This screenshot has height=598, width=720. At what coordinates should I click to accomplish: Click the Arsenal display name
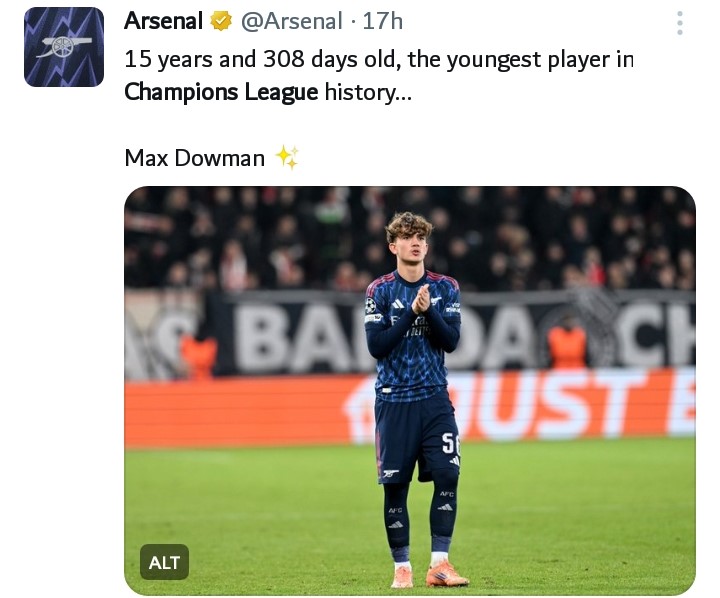point(163,21)
